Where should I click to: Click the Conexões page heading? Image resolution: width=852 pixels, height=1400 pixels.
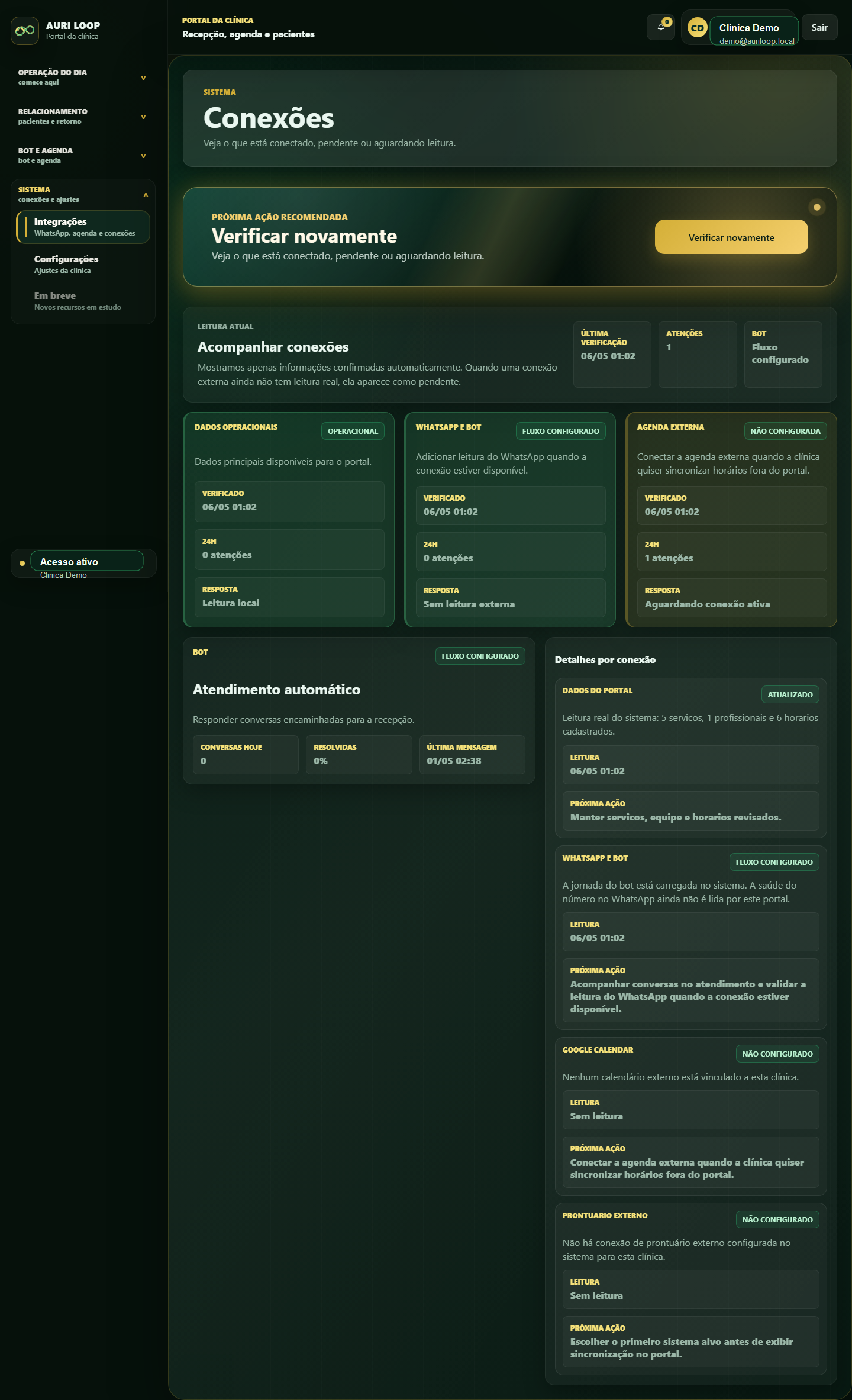click(x=269, y=118)
